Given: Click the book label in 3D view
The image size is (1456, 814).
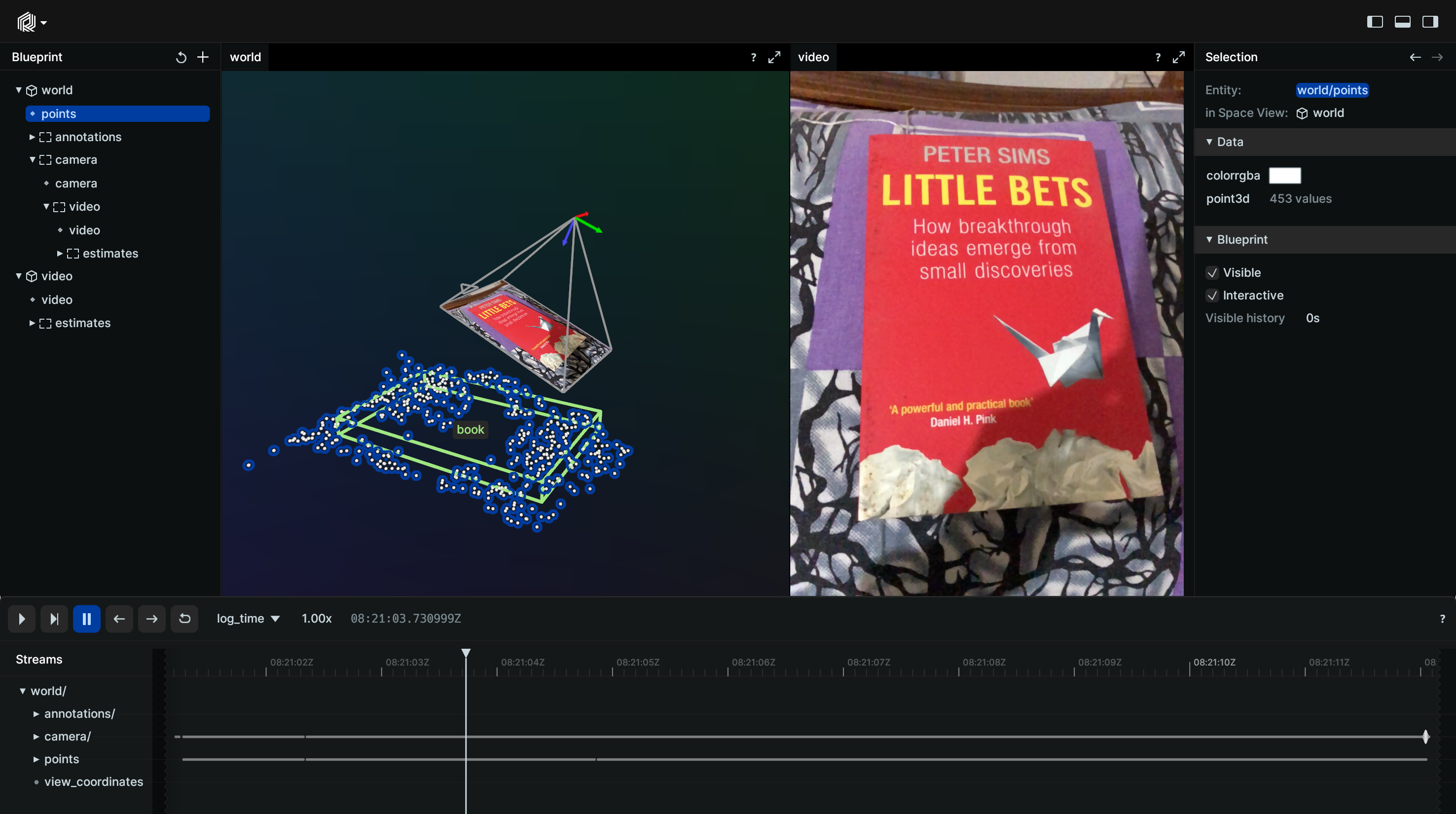Looking at the screenshot, I should 470,430.
